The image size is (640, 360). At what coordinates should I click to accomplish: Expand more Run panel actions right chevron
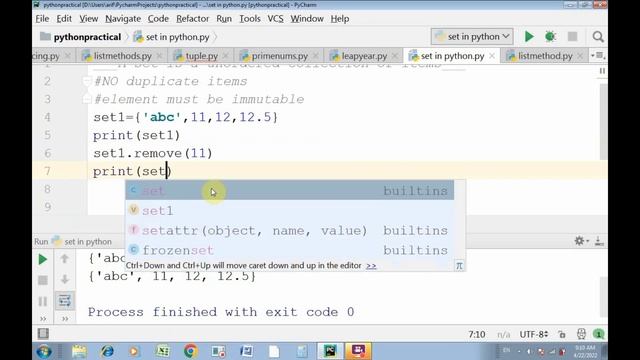coord(65,319)
